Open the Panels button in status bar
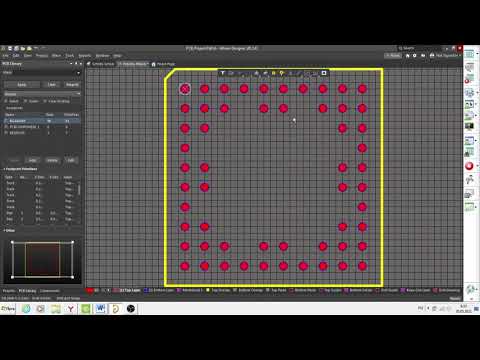 point(455,298)
